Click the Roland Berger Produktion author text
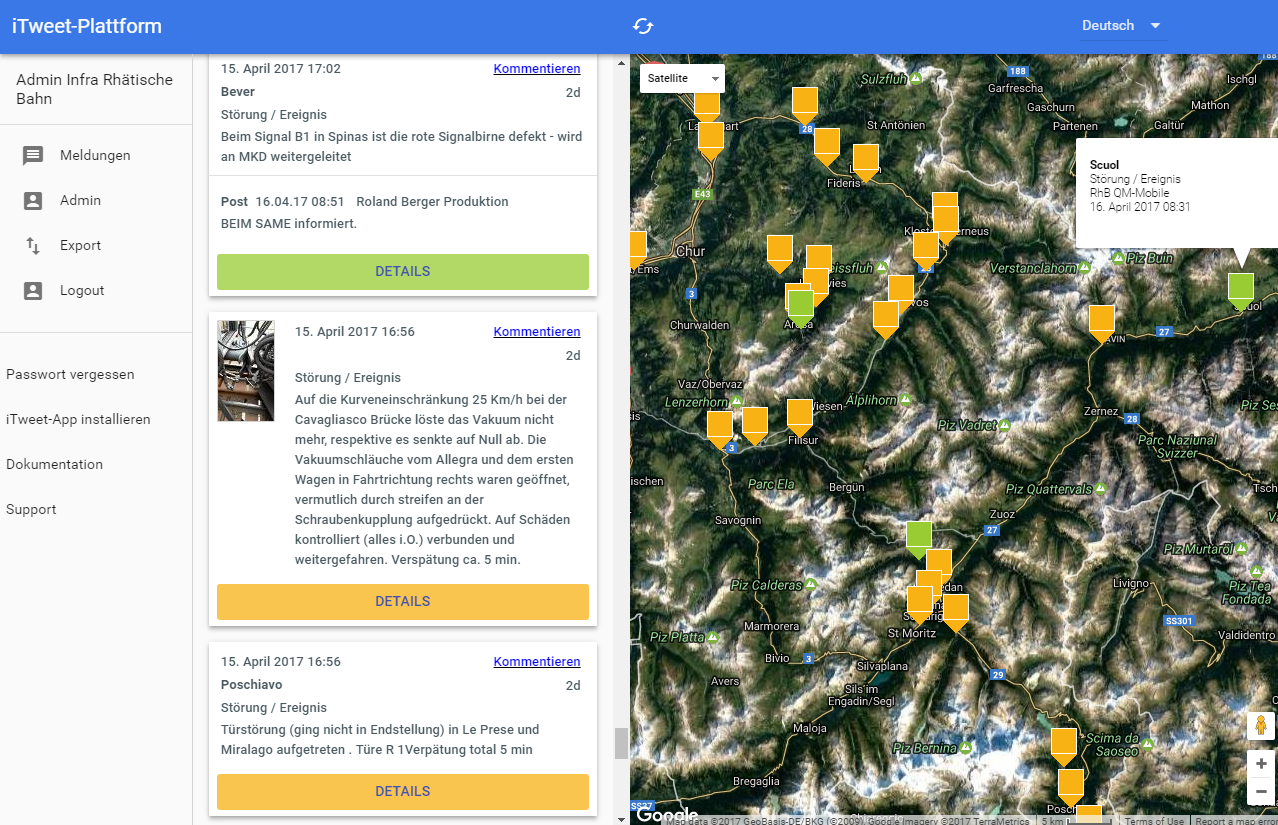Image resolution: width=1278 pixels, height=825 pixels. point(432,202)
